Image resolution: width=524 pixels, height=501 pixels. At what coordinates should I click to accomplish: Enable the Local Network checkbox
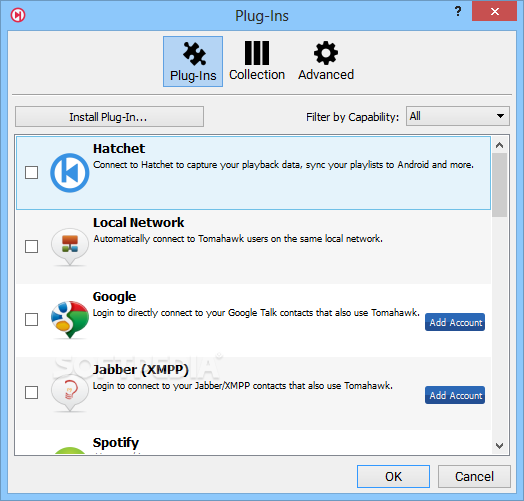[31, 246]
